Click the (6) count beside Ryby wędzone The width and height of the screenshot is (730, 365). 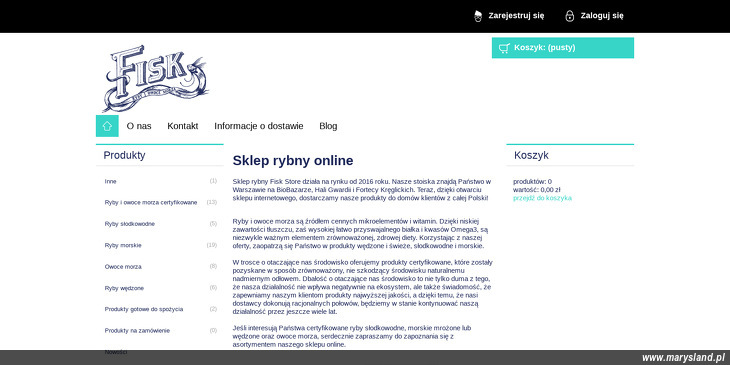click(213, 288)
